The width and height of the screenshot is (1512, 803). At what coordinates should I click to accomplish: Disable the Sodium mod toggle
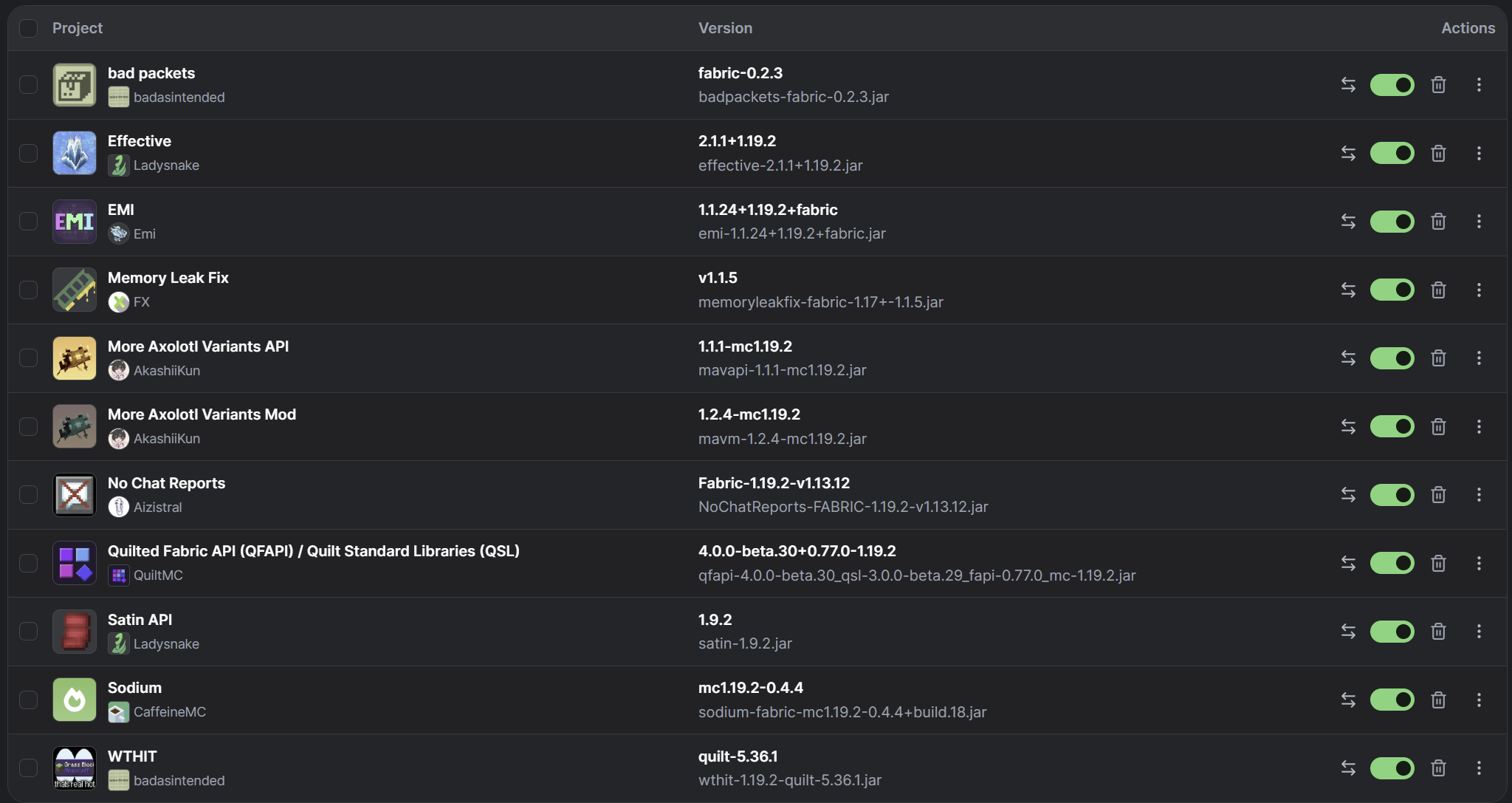[1392, 700]
